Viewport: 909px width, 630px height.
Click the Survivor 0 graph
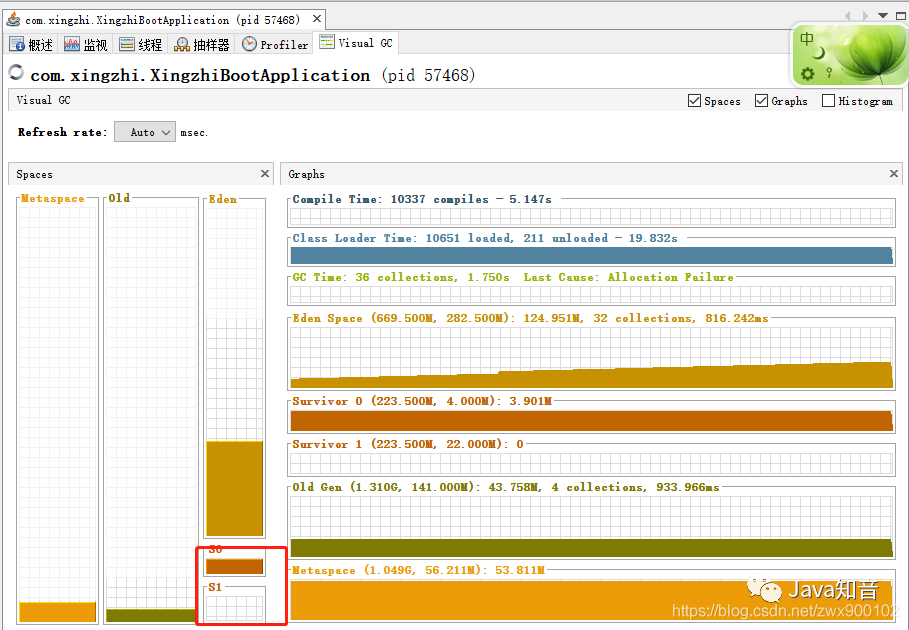591,421
